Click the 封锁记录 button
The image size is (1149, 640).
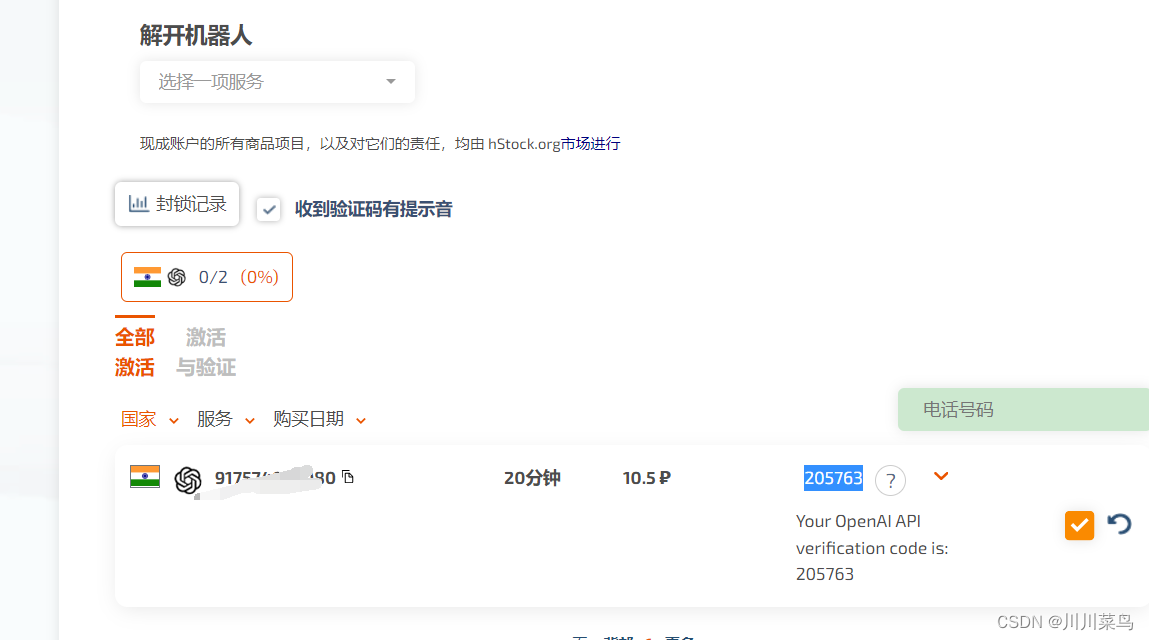click(x=177, y=203)
